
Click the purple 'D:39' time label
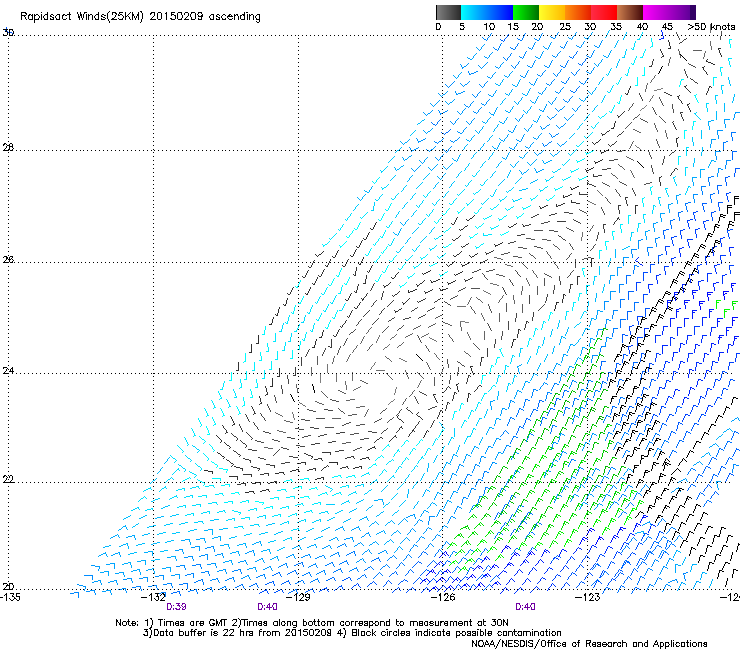(176, 607)
